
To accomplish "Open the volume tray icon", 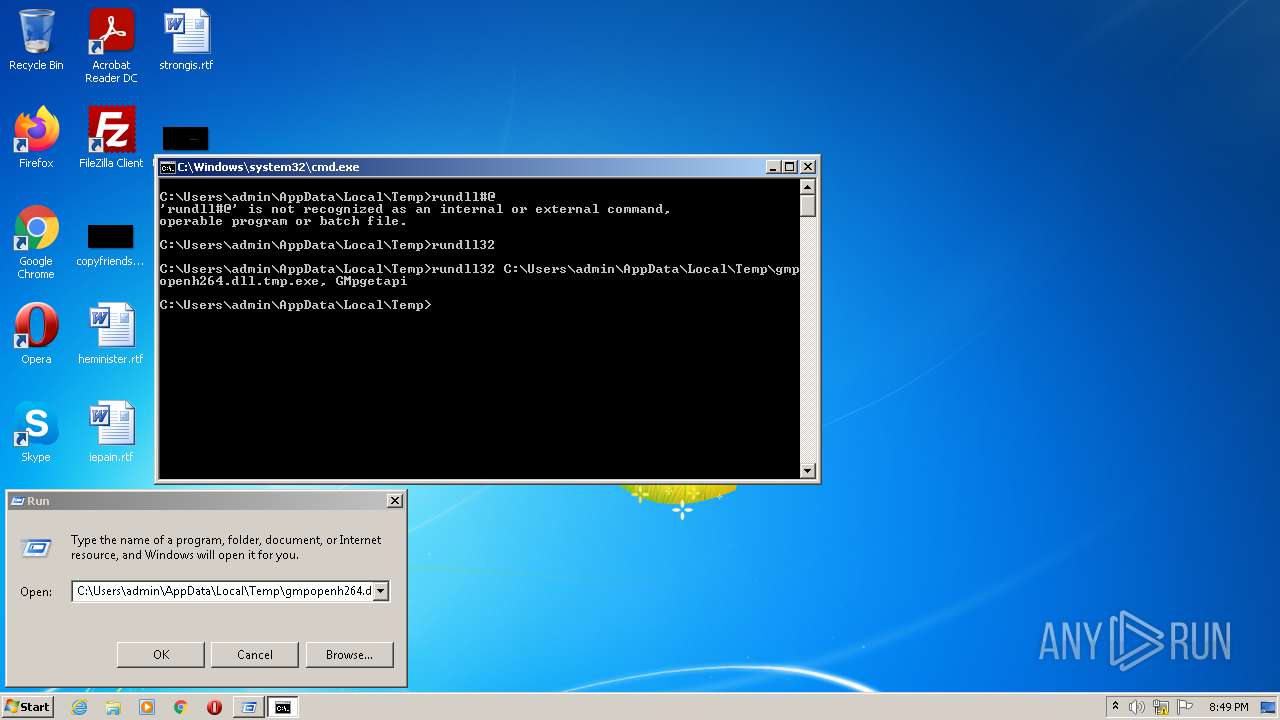I will (x=1137, y=707).
